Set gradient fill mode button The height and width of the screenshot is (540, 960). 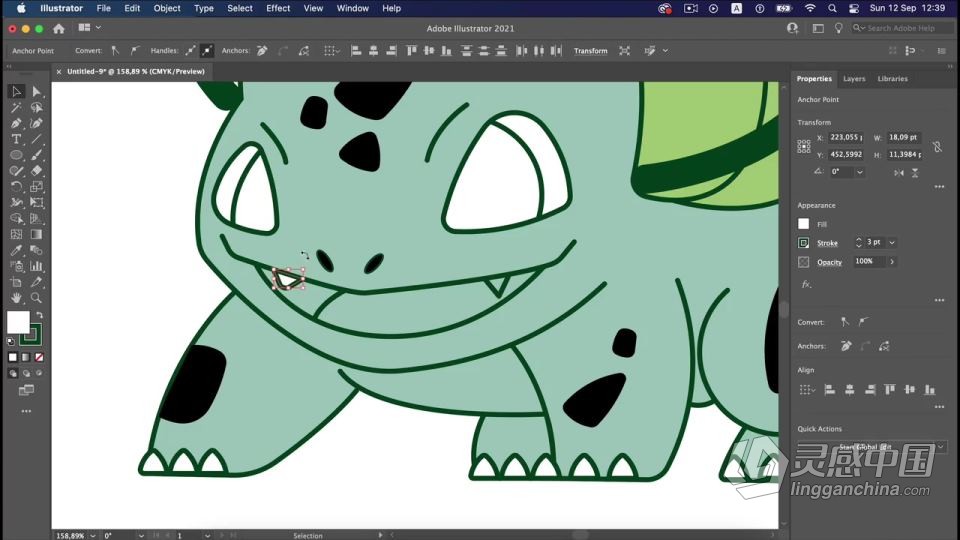pos(26,357)
